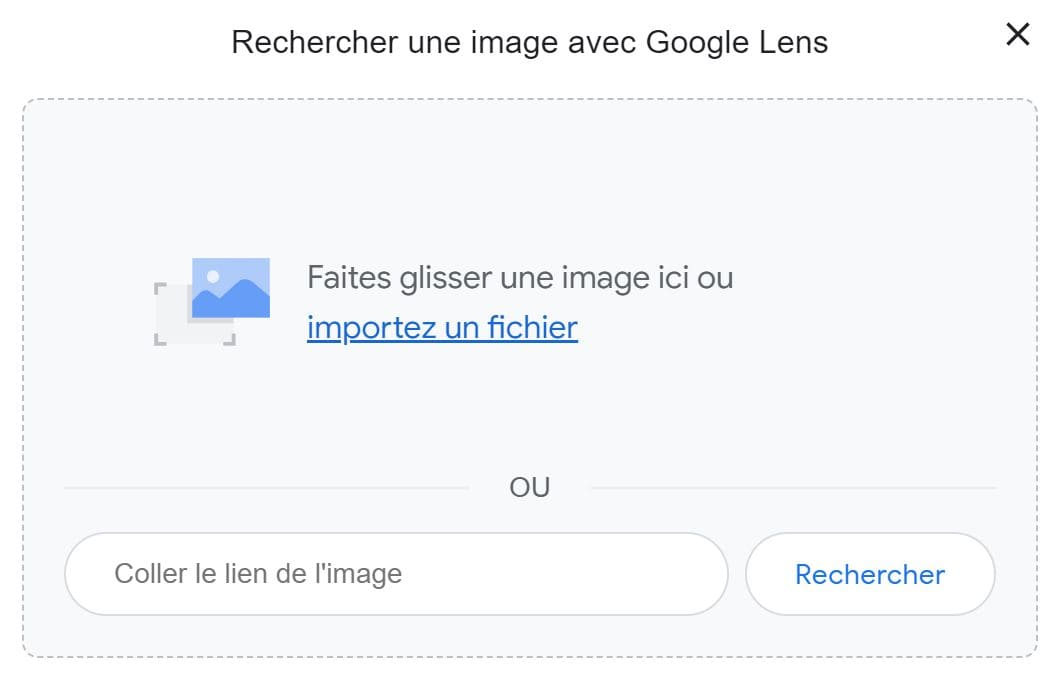Click the X to close the Lens dialog
1059x678 pixels.
tap(1018, 34)
